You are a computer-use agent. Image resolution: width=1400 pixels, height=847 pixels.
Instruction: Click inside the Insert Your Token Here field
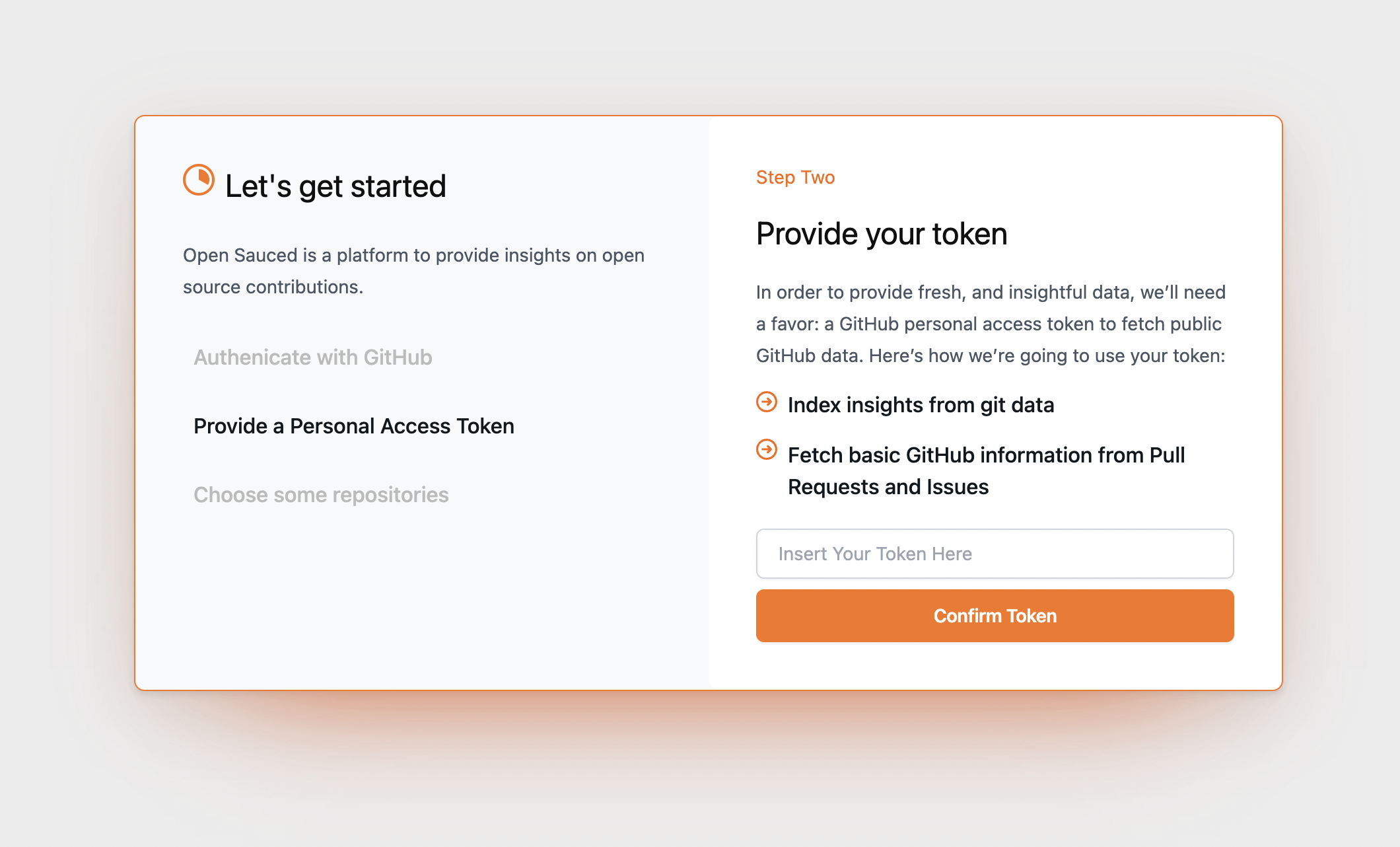[994, 554]
